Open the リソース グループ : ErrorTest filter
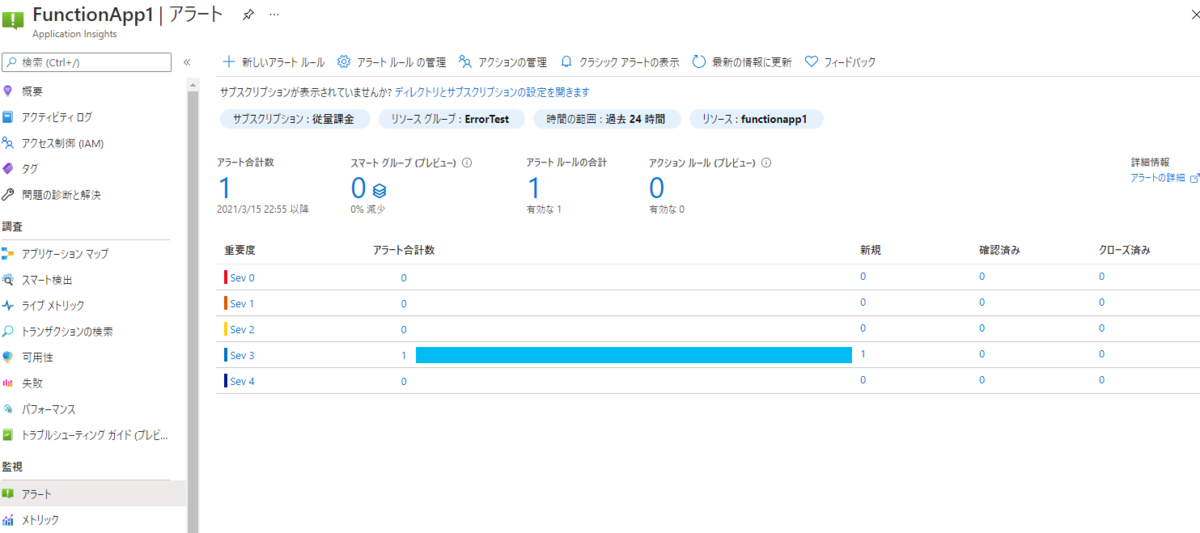Viewport: 1200px width, 533px height. 449,119
